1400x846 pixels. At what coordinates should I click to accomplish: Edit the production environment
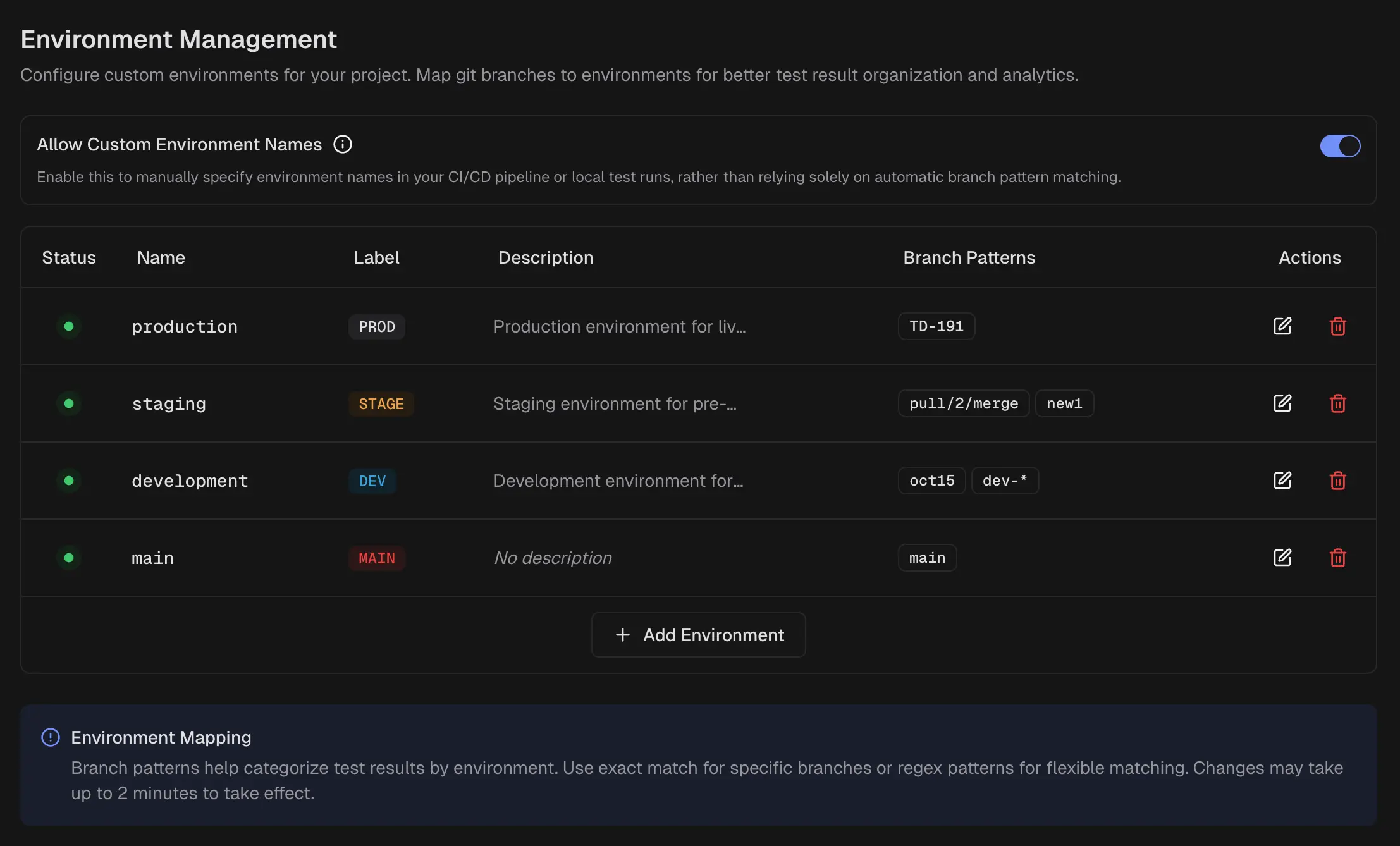click(x=1282, y=326)
